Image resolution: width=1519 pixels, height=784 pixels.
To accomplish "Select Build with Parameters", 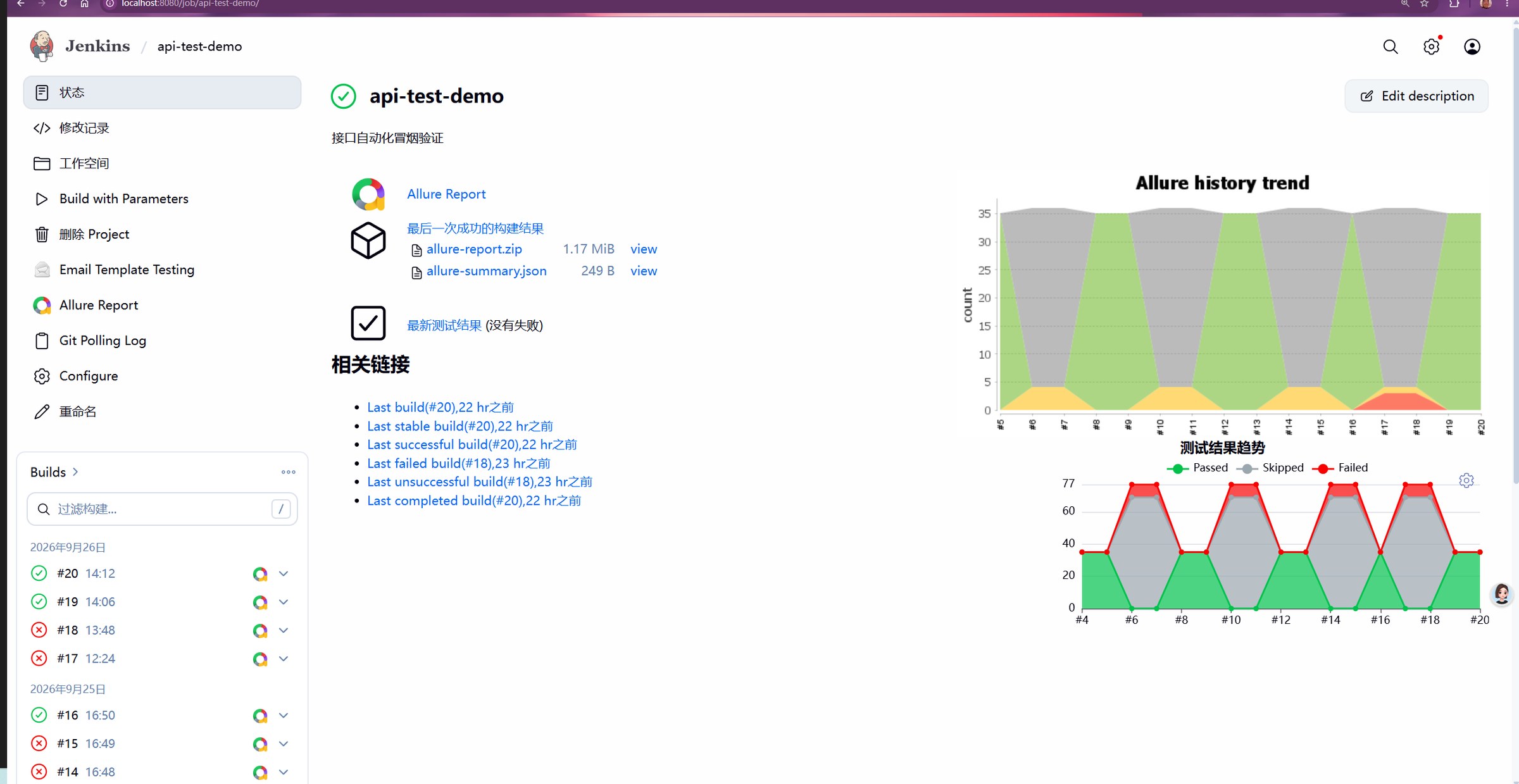I will point(162,199).
